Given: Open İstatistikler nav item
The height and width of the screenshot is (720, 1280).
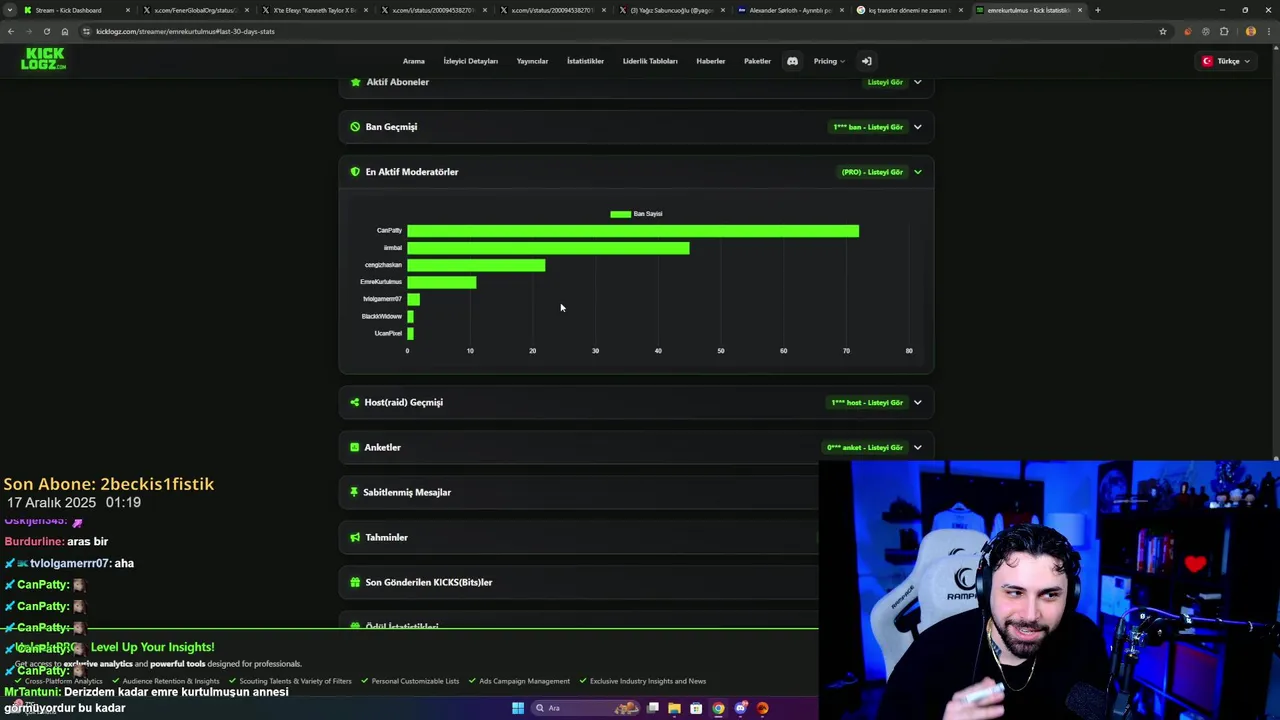Looking at the screenshot, I should (x=585, y=61).
